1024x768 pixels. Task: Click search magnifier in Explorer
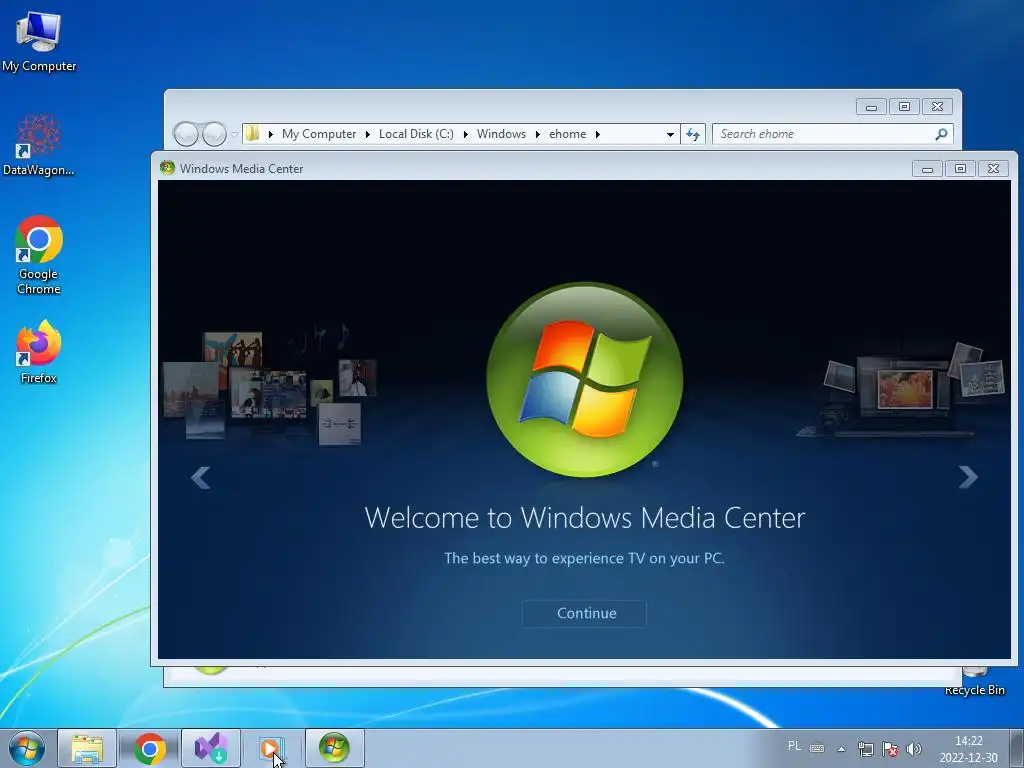941,134
